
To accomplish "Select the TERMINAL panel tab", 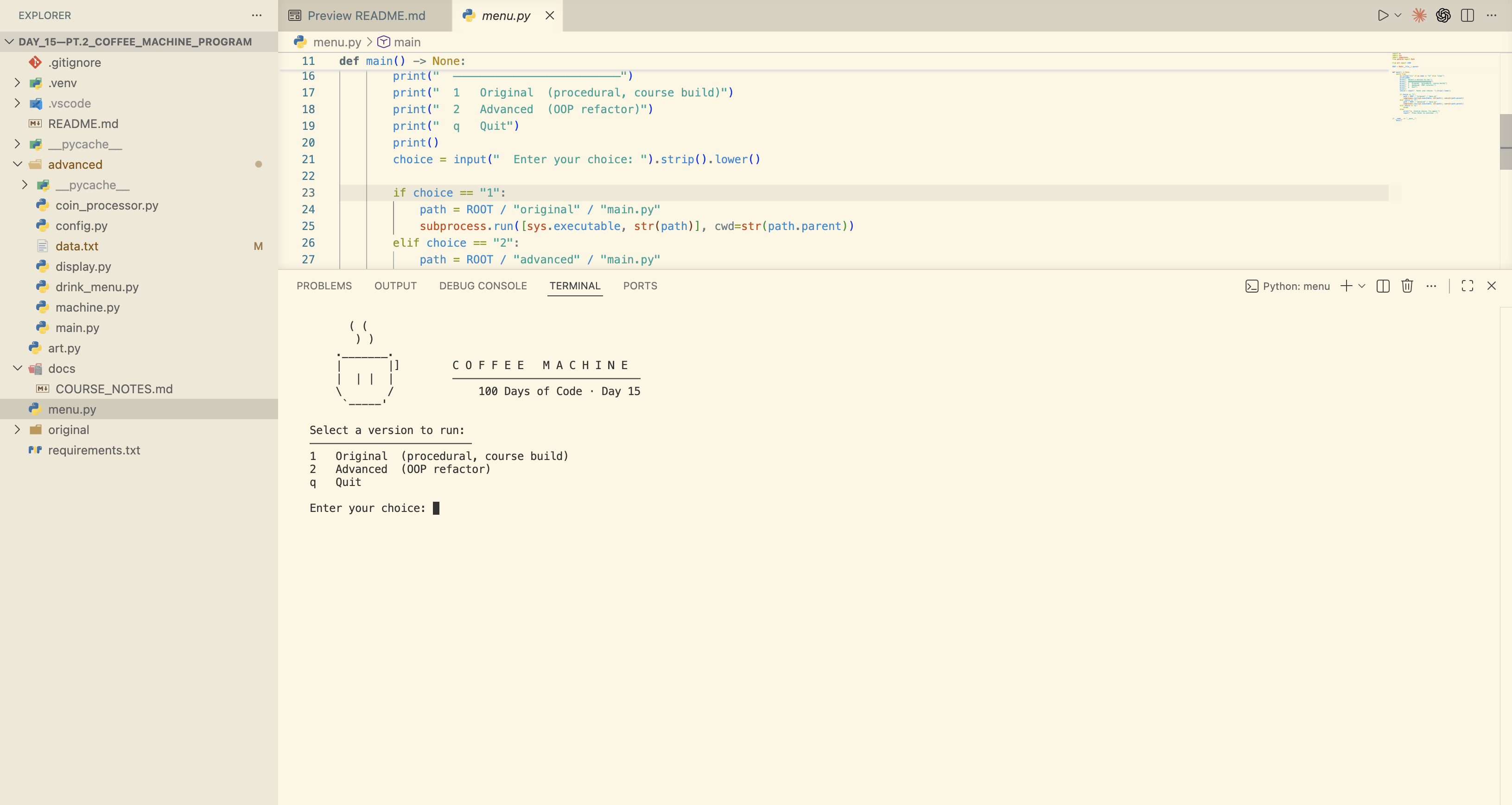I will pyautogui.click(x=575, y=286).
